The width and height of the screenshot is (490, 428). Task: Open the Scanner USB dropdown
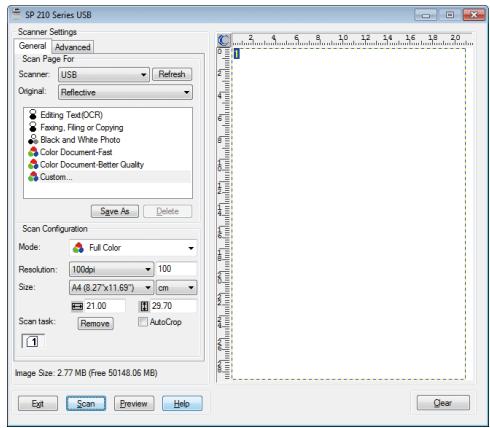(x=104, y=75)
